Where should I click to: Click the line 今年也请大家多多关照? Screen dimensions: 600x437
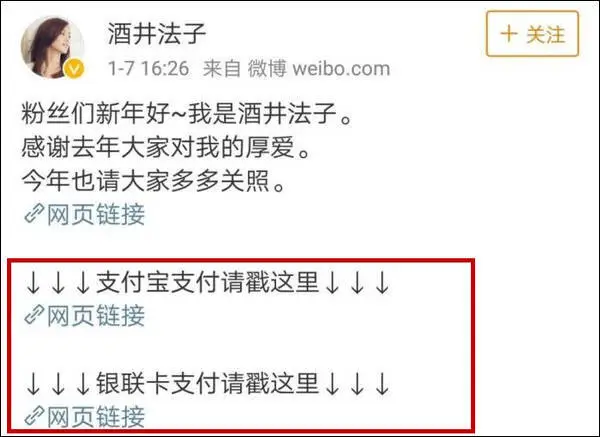[153, 181]
